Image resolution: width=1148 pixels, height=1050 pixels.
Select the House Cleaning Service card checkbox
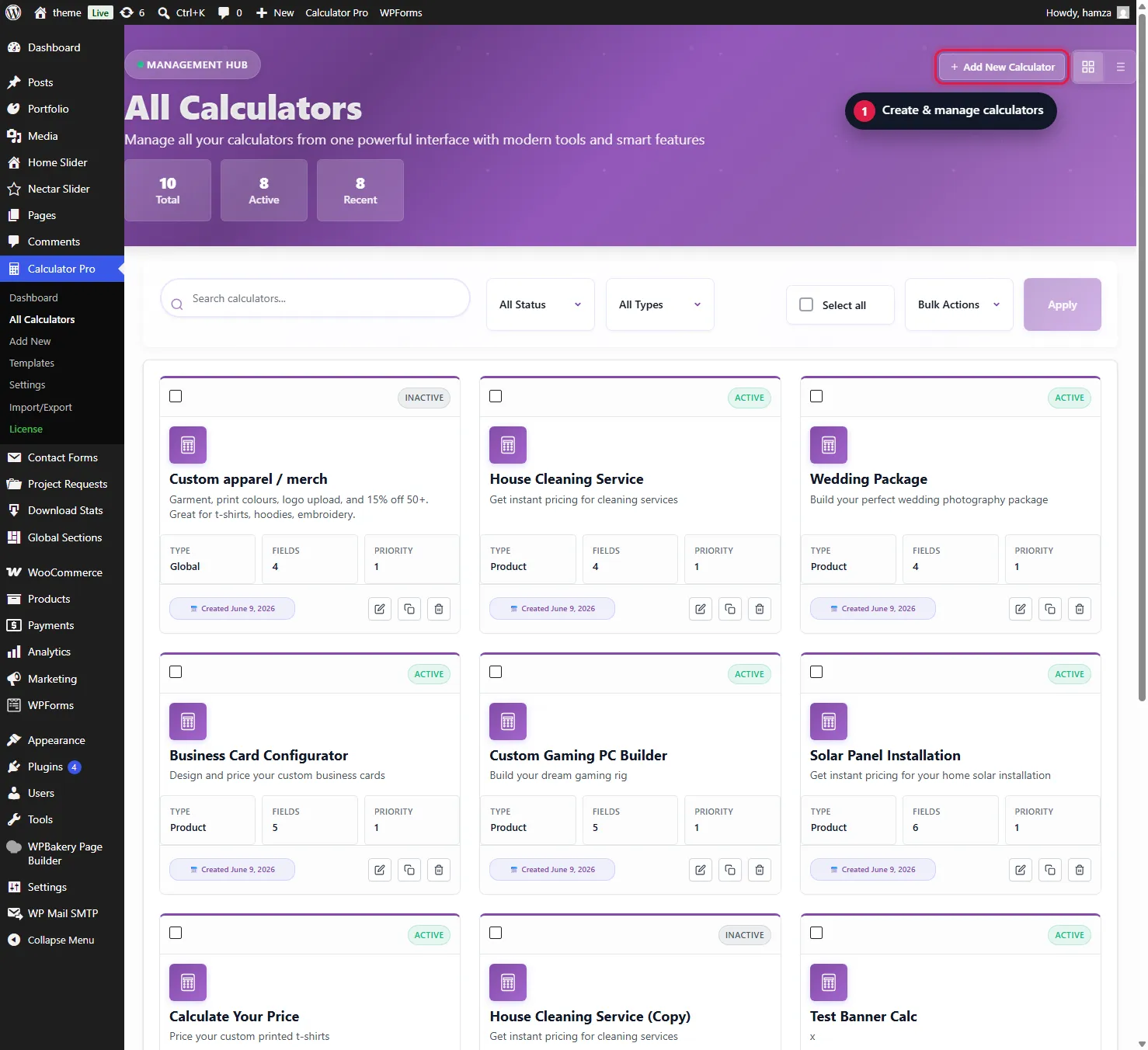click(496, 396)
